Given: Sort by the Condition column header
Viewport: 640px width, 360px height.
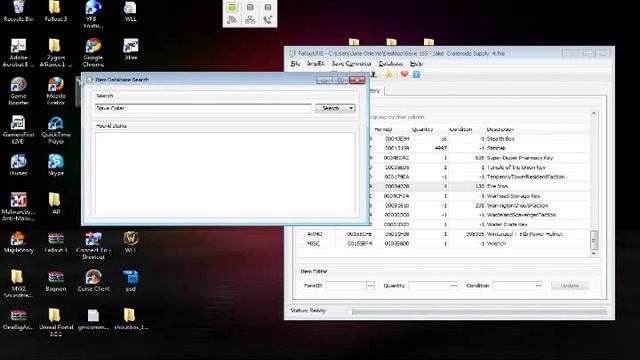Looking at the screenshot, I should tap(460, 129).
